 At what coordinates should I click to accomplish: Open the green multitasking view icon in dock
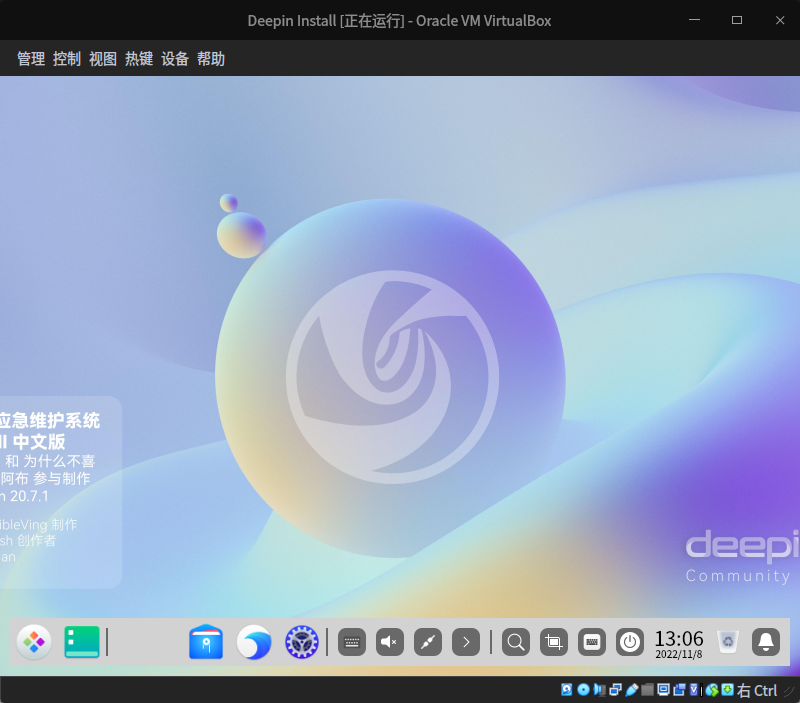point(82,642)
